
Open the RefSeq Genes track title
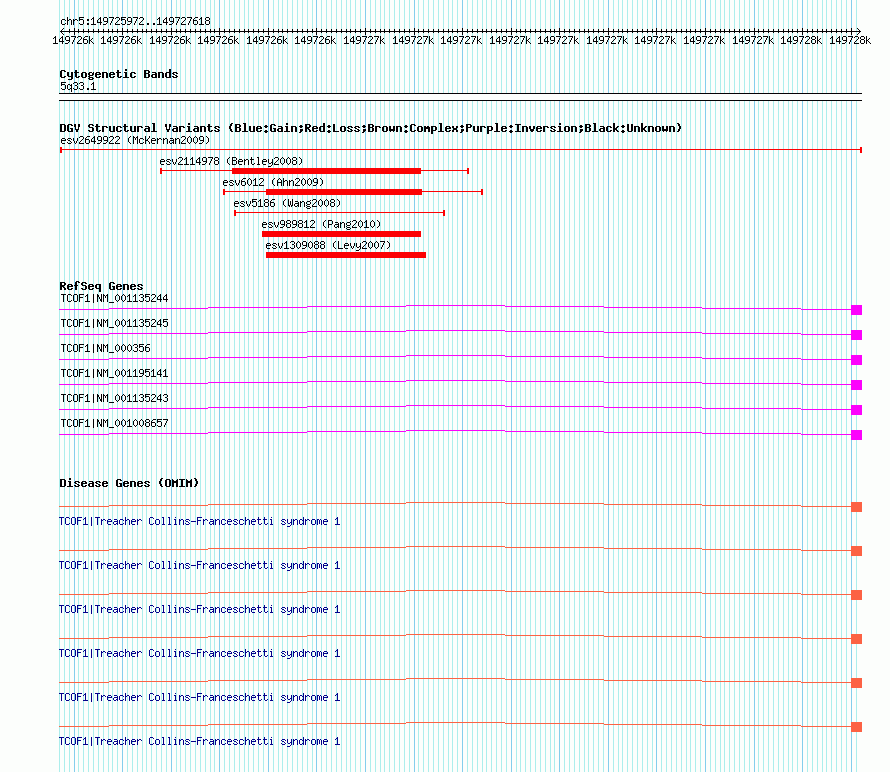click(x=101, y=286)
